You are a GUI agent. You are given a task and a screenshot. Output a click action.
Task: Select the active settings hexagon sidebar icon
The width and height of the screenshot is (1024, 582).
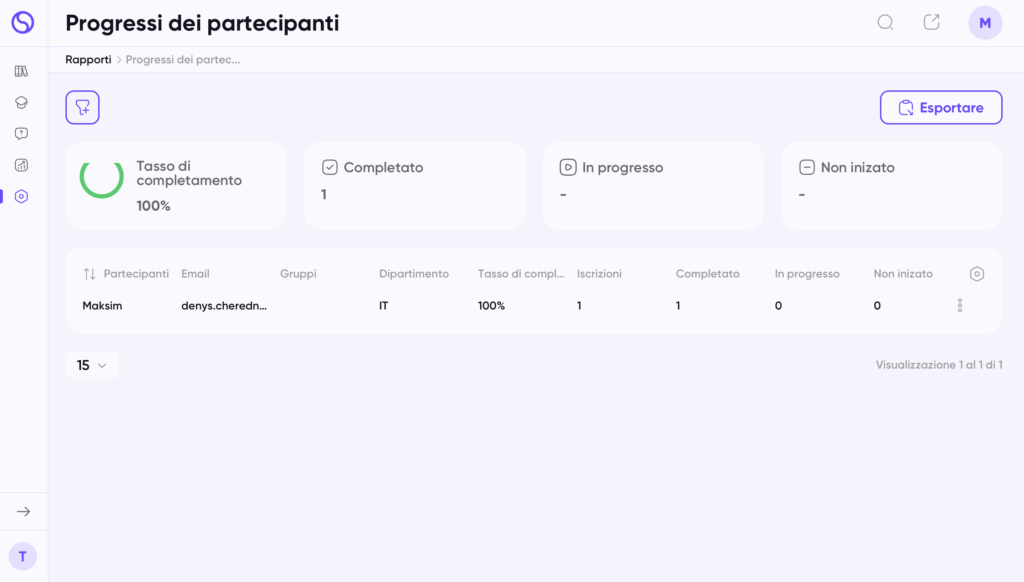click(22, 197)
